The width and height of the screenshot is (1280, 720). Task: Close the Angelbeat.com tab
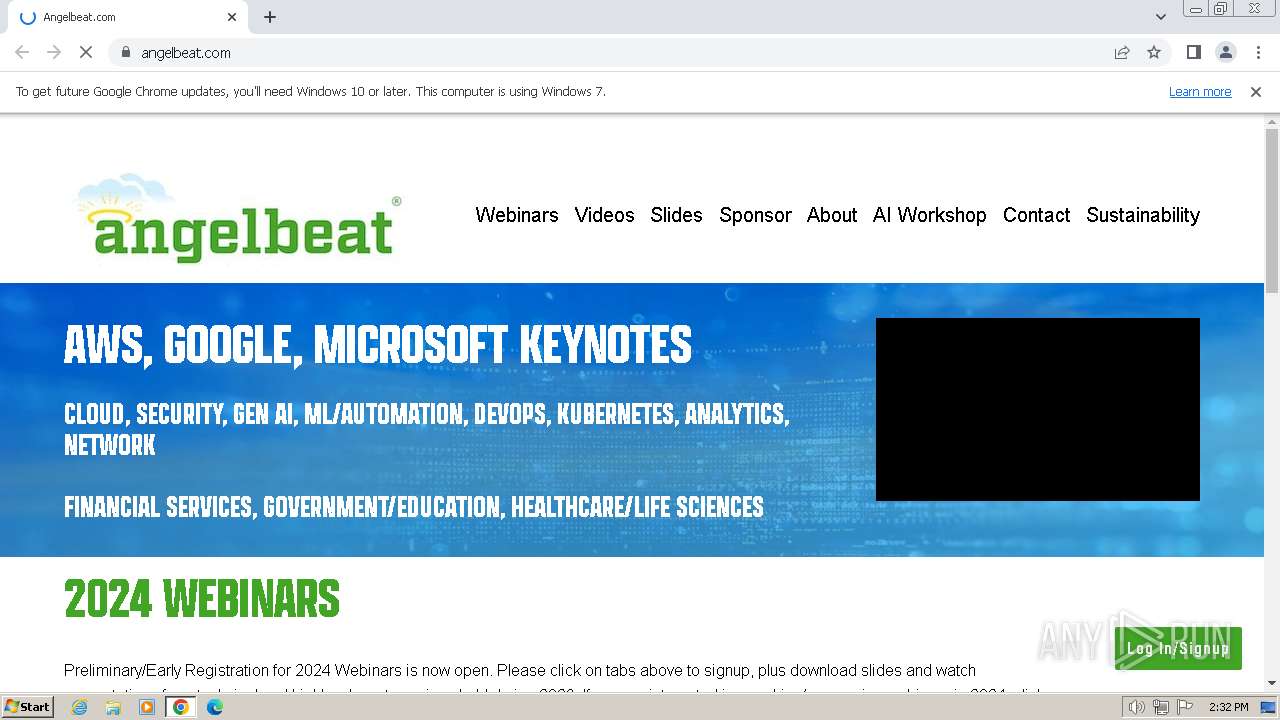232,17
